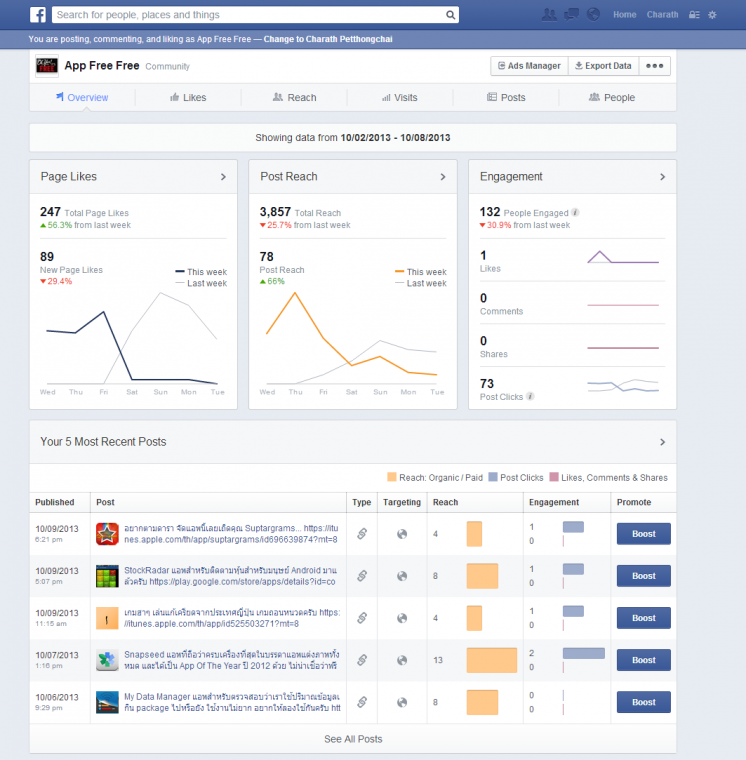
Task: Expand the Post Reach panel arrow
Action: pyautogui.click(x=443, y=177)
